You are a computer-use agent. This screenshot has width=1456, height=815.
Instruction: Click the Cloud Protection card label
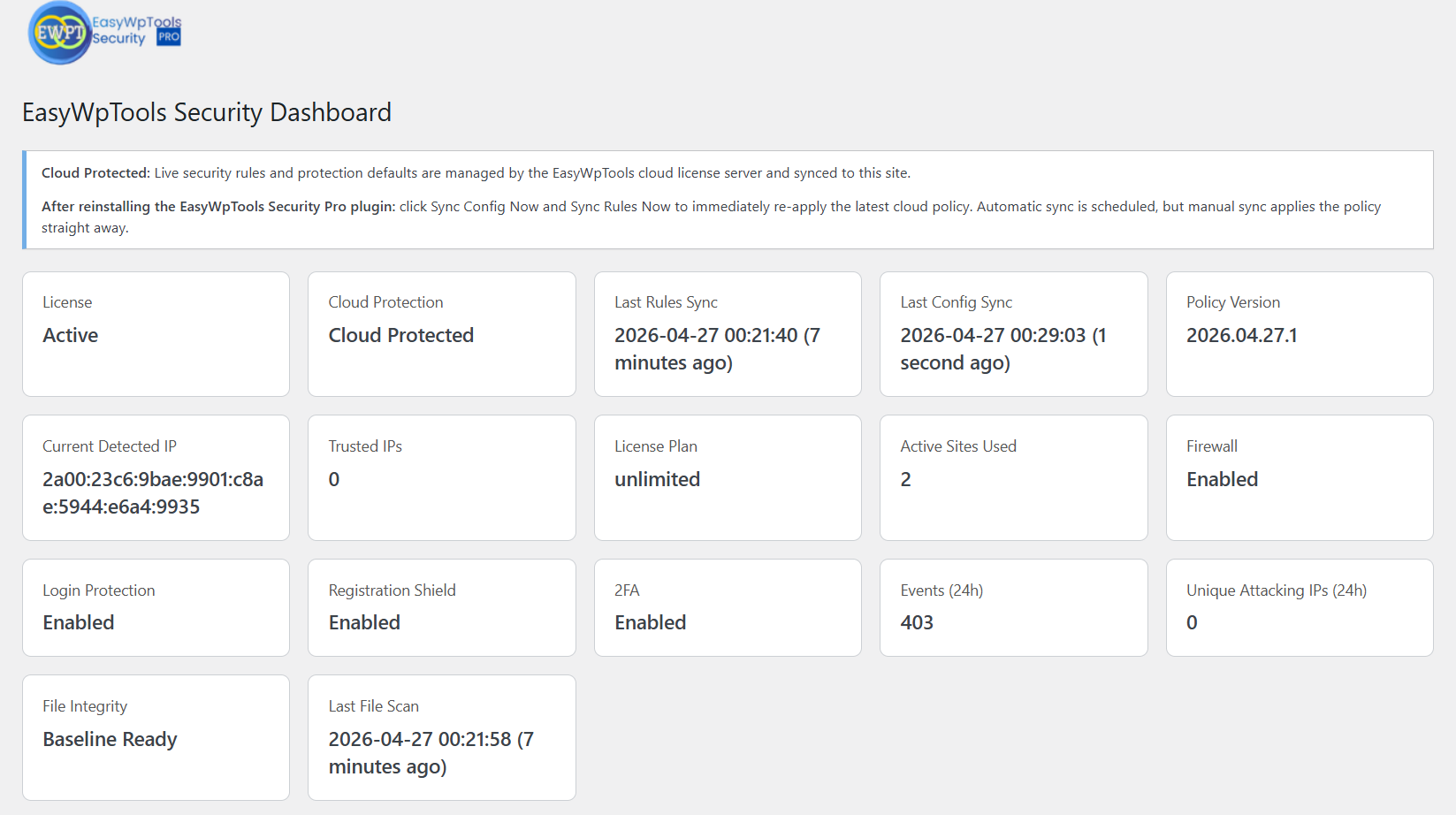(385, 302)
